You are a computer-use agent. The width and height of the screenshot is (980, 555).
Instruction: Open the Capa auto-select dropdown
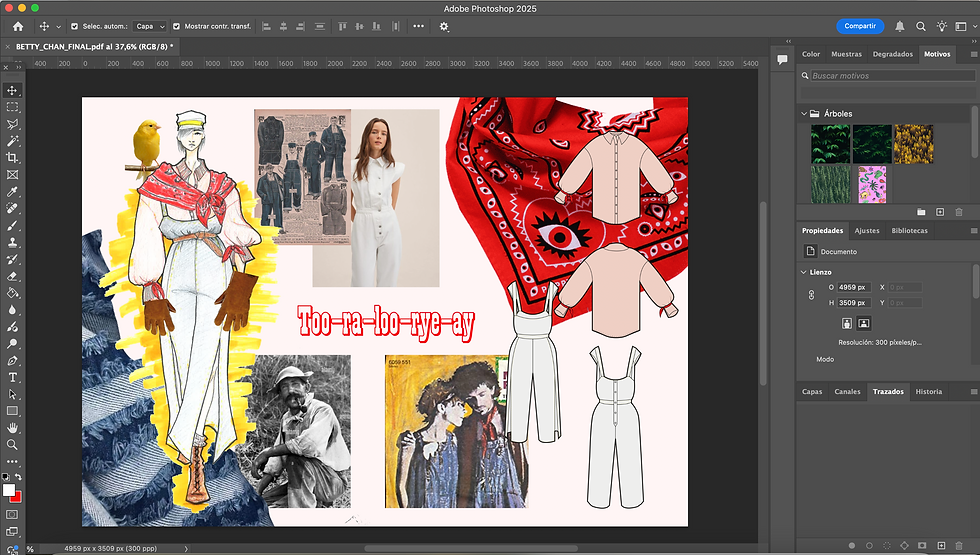point(150,26)
